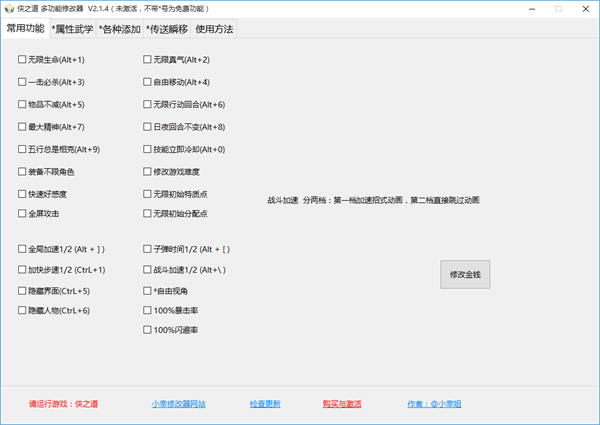This screenshot has height=425, width=600.
Task: Toggle 全屏攻击 checkbox
Action: pos(22,213)
